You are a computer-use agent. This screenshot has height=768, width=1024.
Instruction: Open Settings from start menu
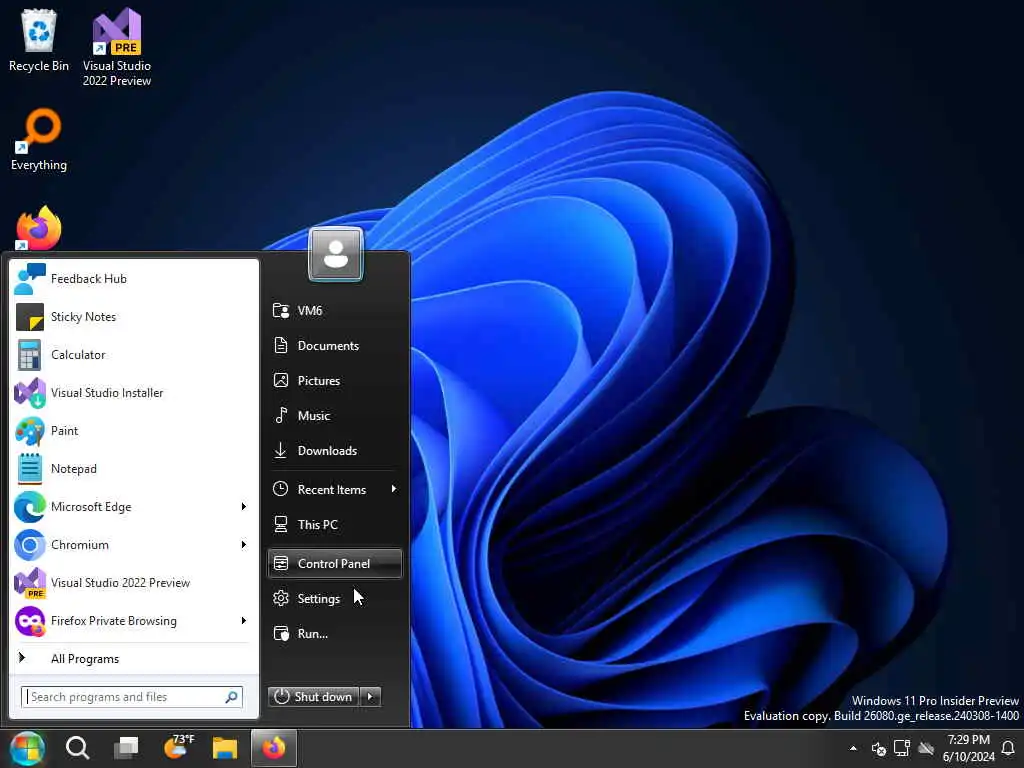(x=335, y=598)
